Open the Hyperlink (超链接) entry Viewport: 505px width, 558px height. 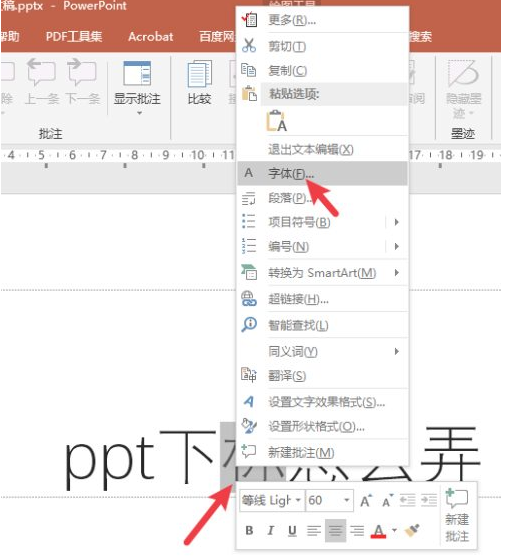tap(322, 299)
